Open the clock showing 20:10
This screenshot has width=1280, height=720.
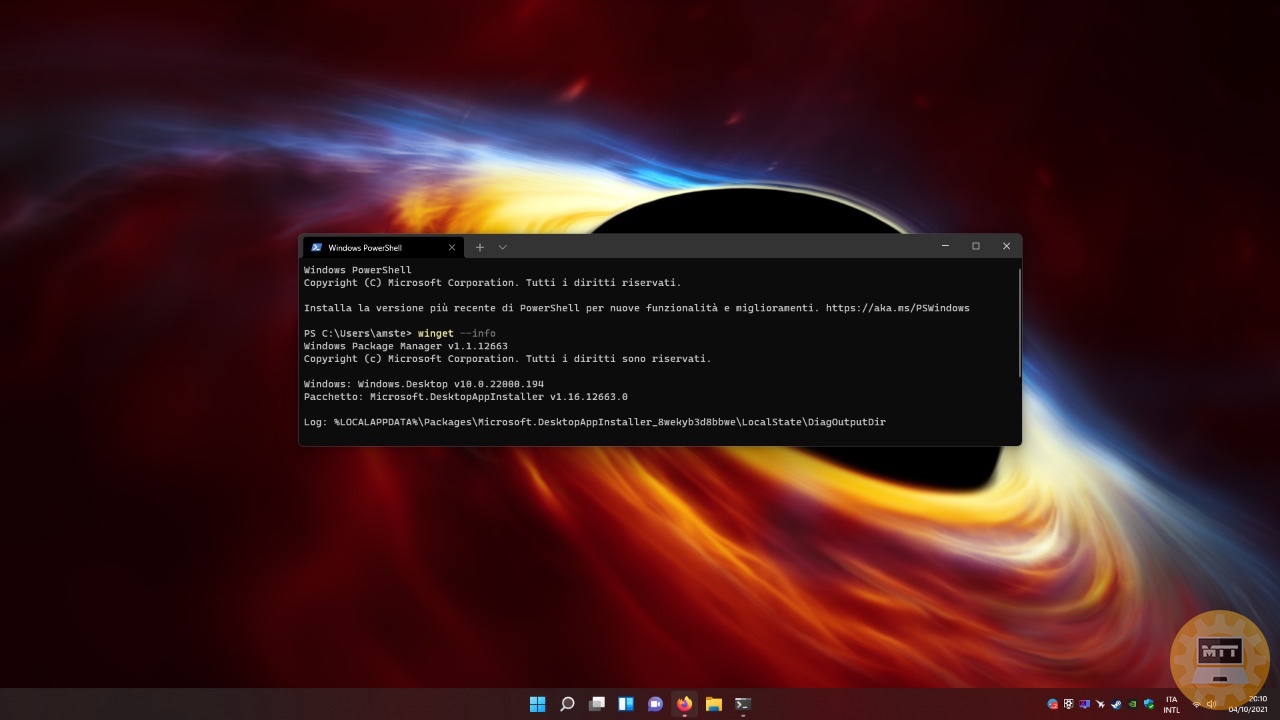(1248, 704)
